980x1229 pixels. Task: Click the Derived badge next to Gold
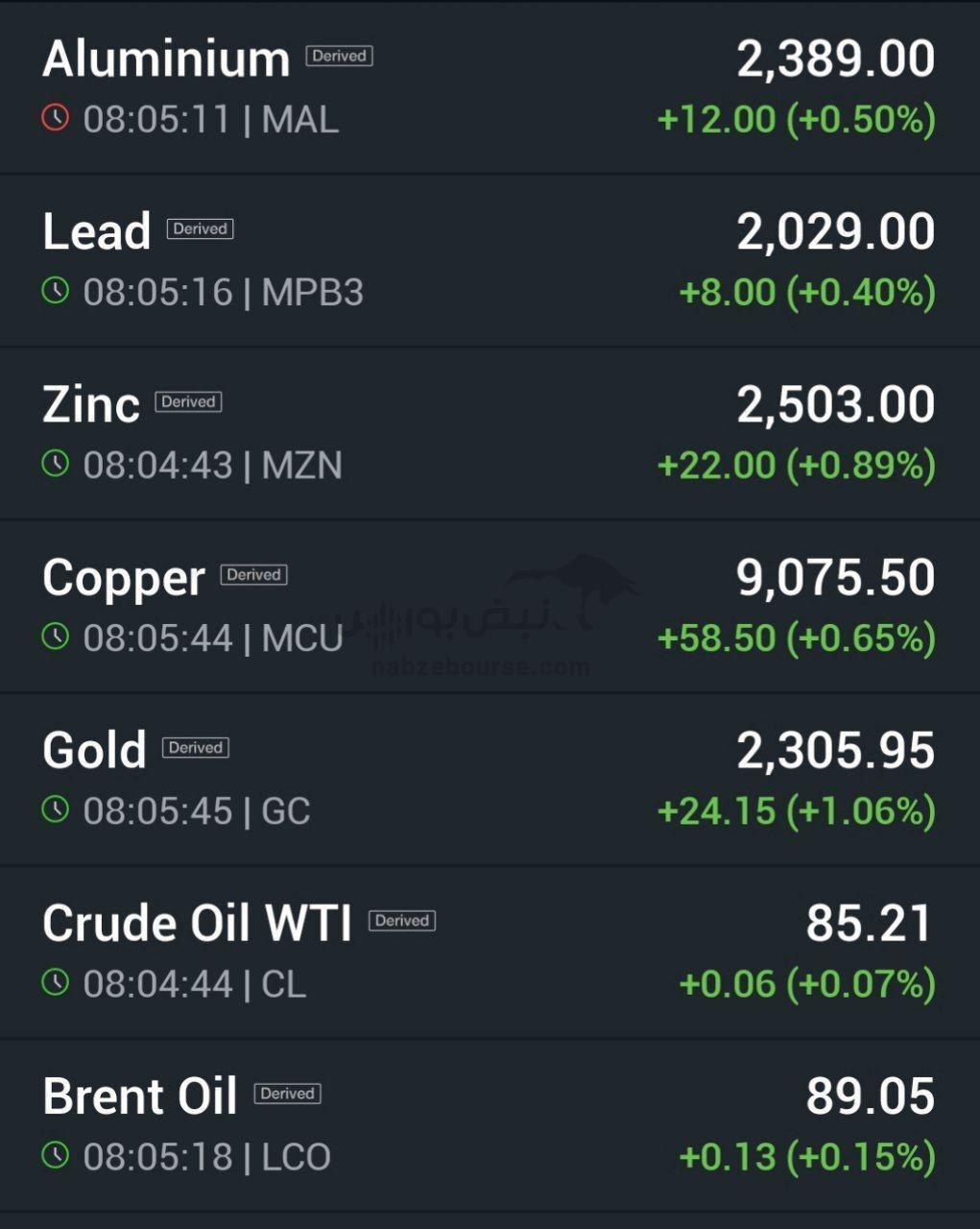196,747
